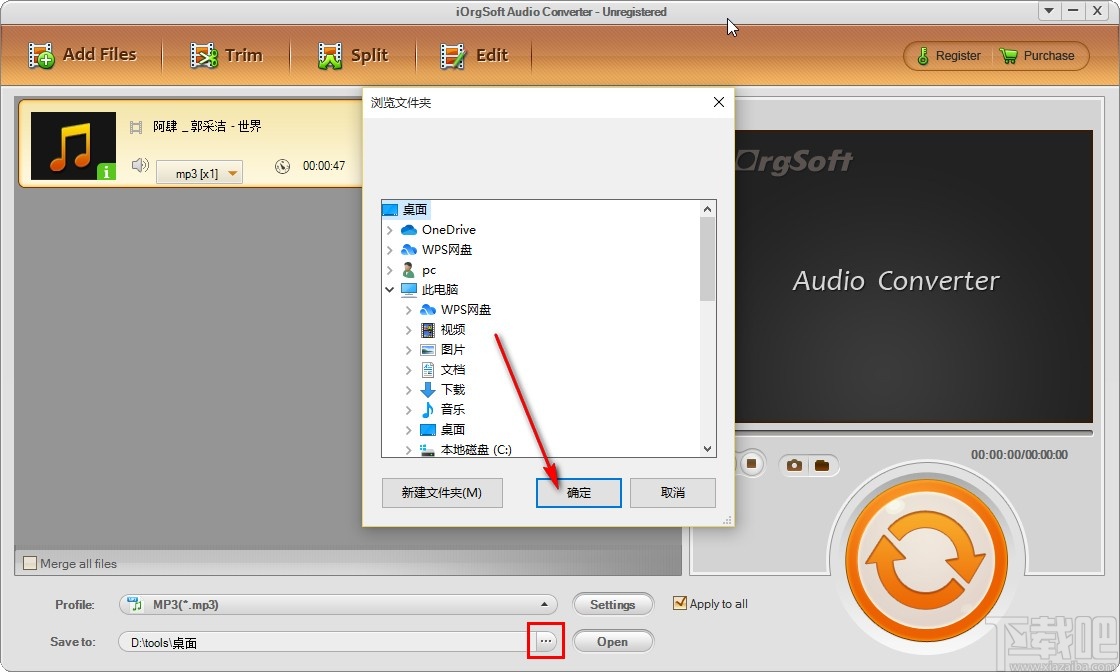Click the stop playback button
Viewport: 1120px width, 672px height.
click(x=751, y=464)
